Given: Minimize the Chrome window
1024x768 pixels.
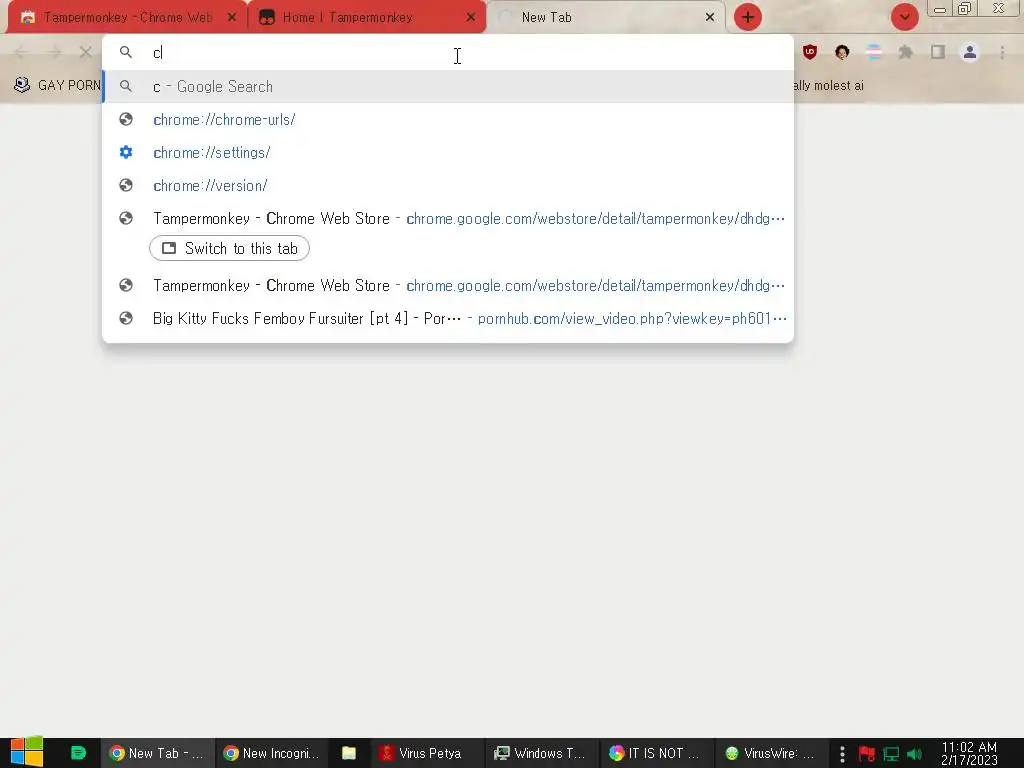Looking at the screenshot, I should (x=940, y=9).
